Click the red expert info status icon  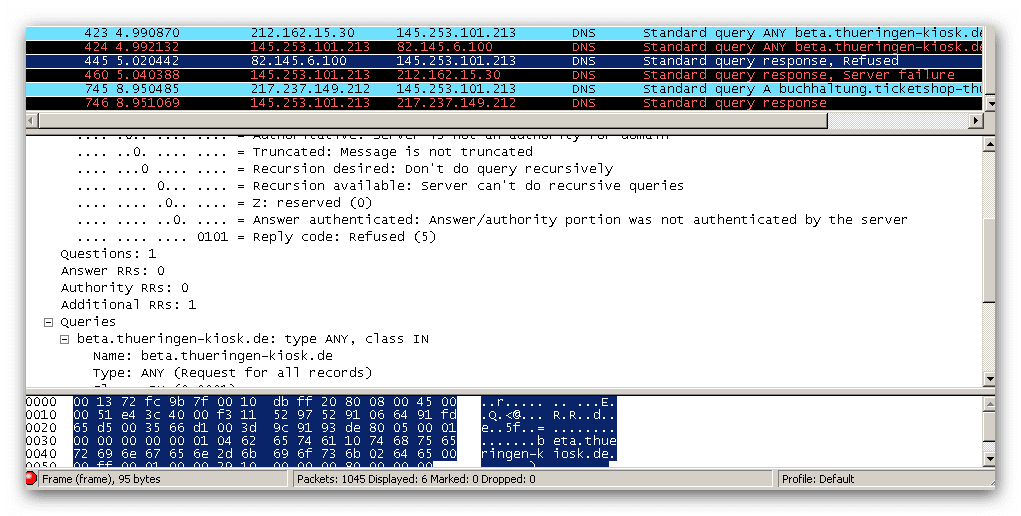pos(31,479)
